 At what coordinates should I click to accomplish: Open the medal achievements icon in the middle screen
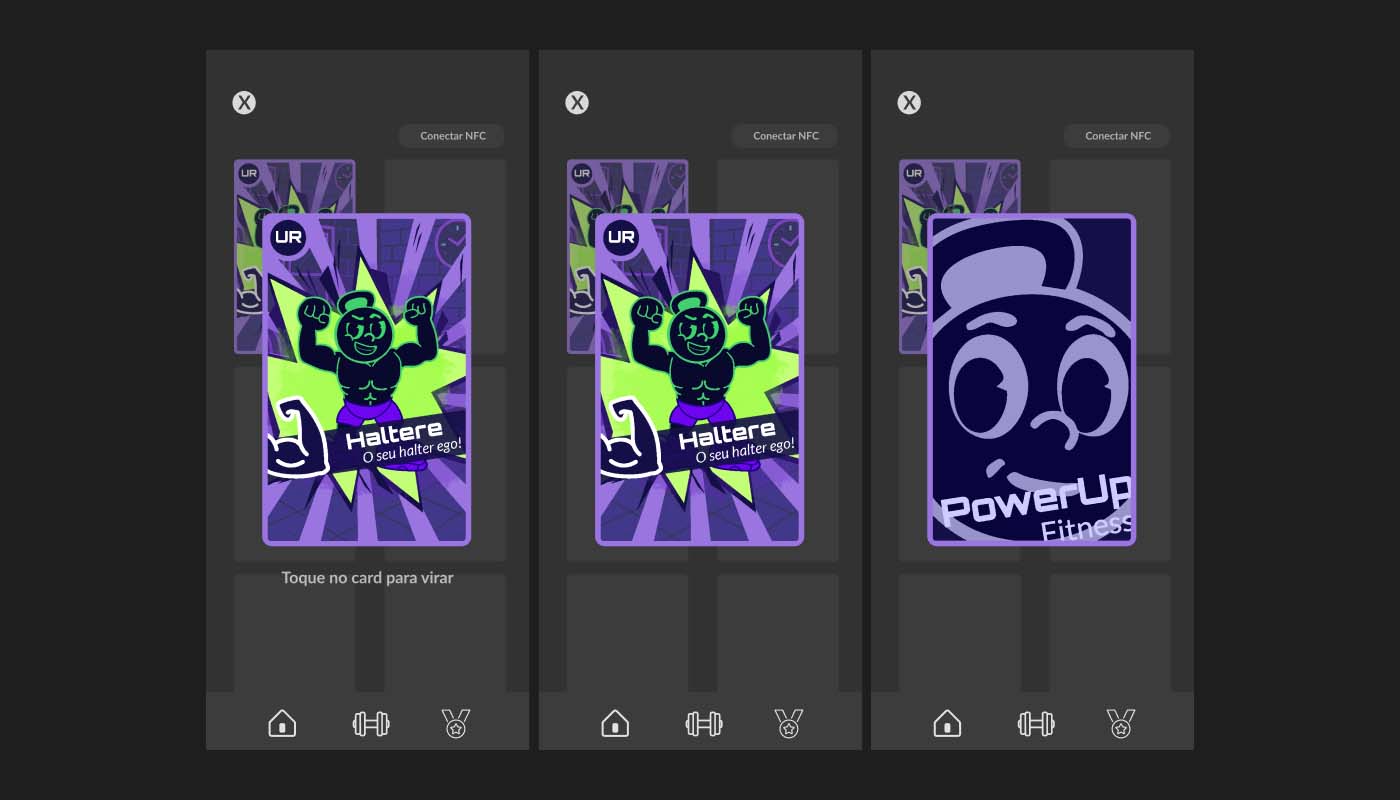coord(789,723)
